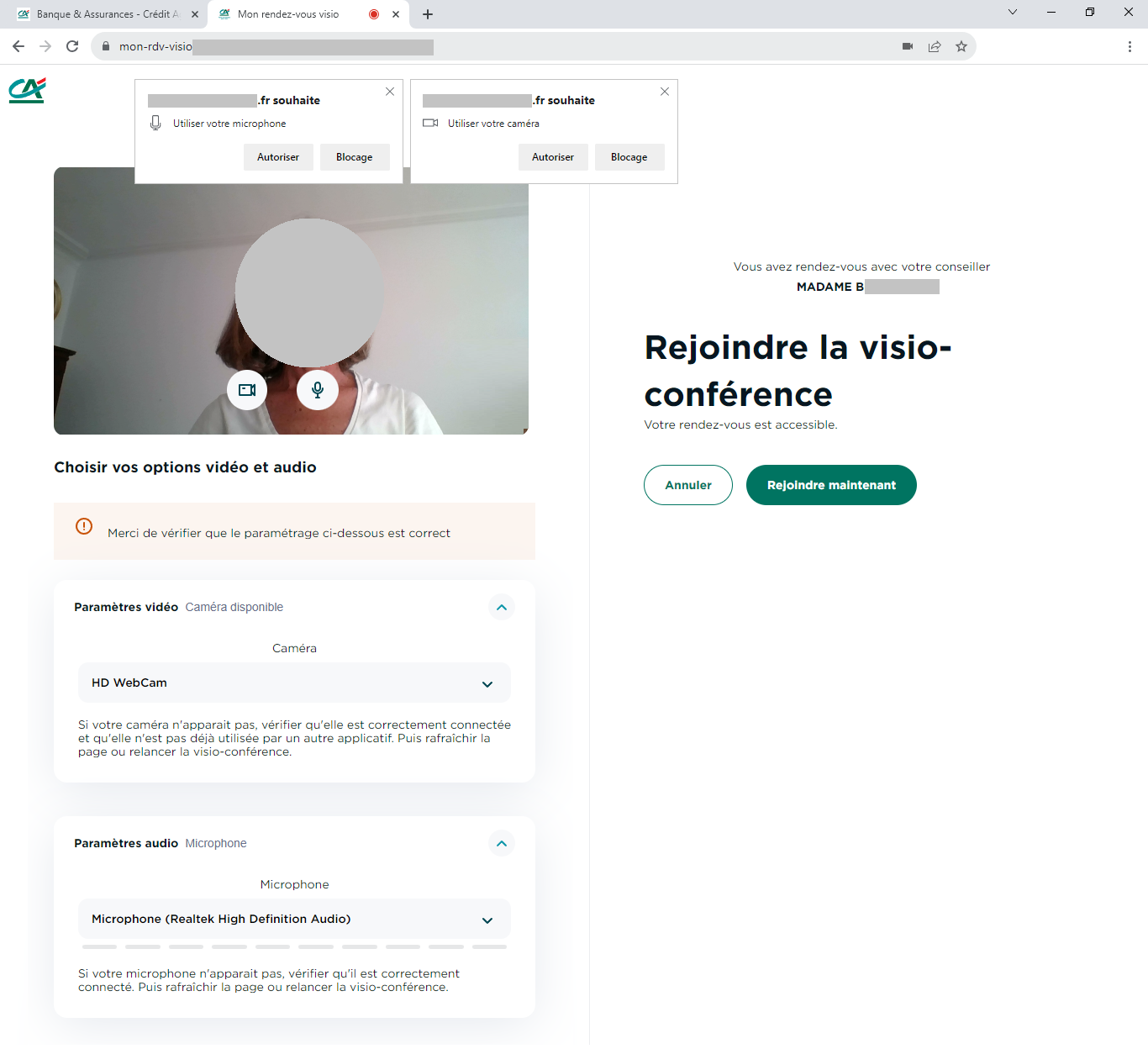Image resolution: width=1148 pixels, height=1049 pixels.
Task: Bookmark this page with the star icon
Action: pos(961,47)
